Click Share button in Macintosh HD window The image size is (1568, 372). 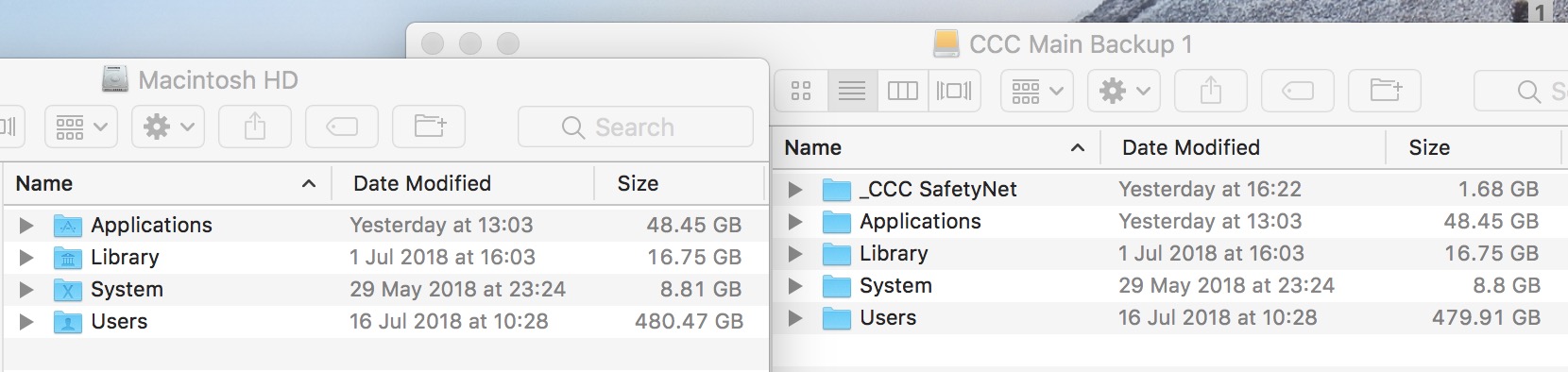pos(255,127)
